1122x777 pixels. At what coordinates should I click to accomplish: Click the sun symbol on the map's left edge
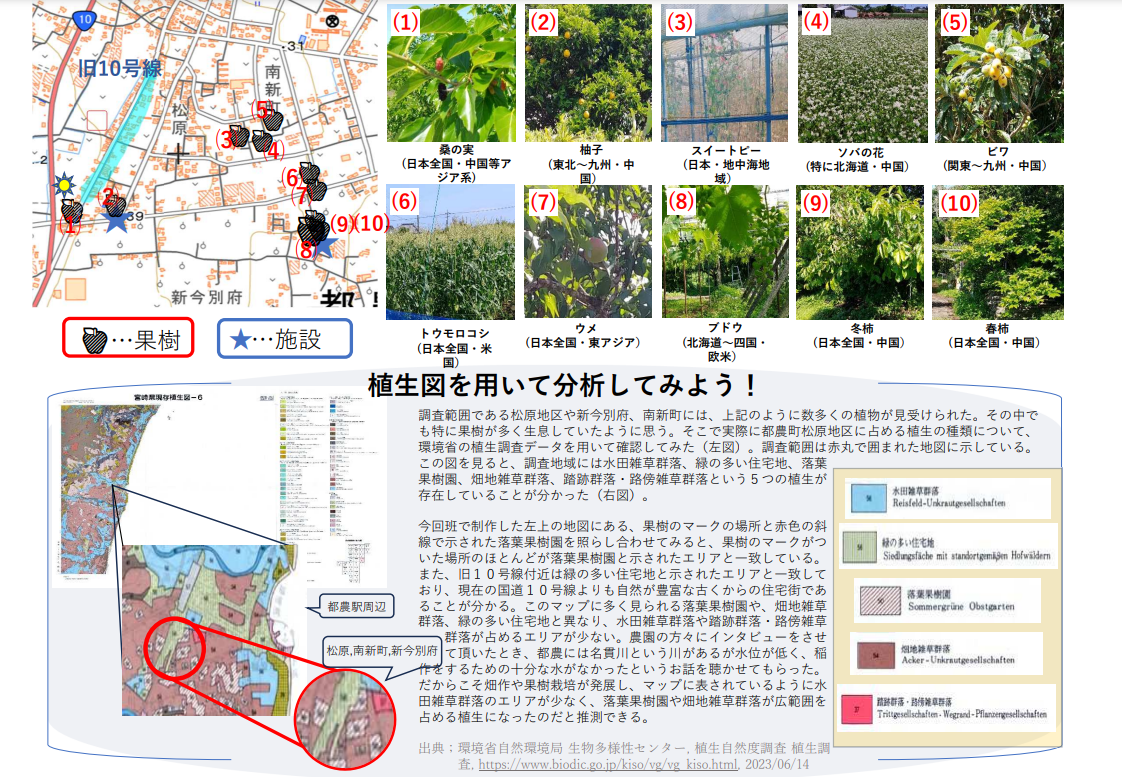point(64,184)
